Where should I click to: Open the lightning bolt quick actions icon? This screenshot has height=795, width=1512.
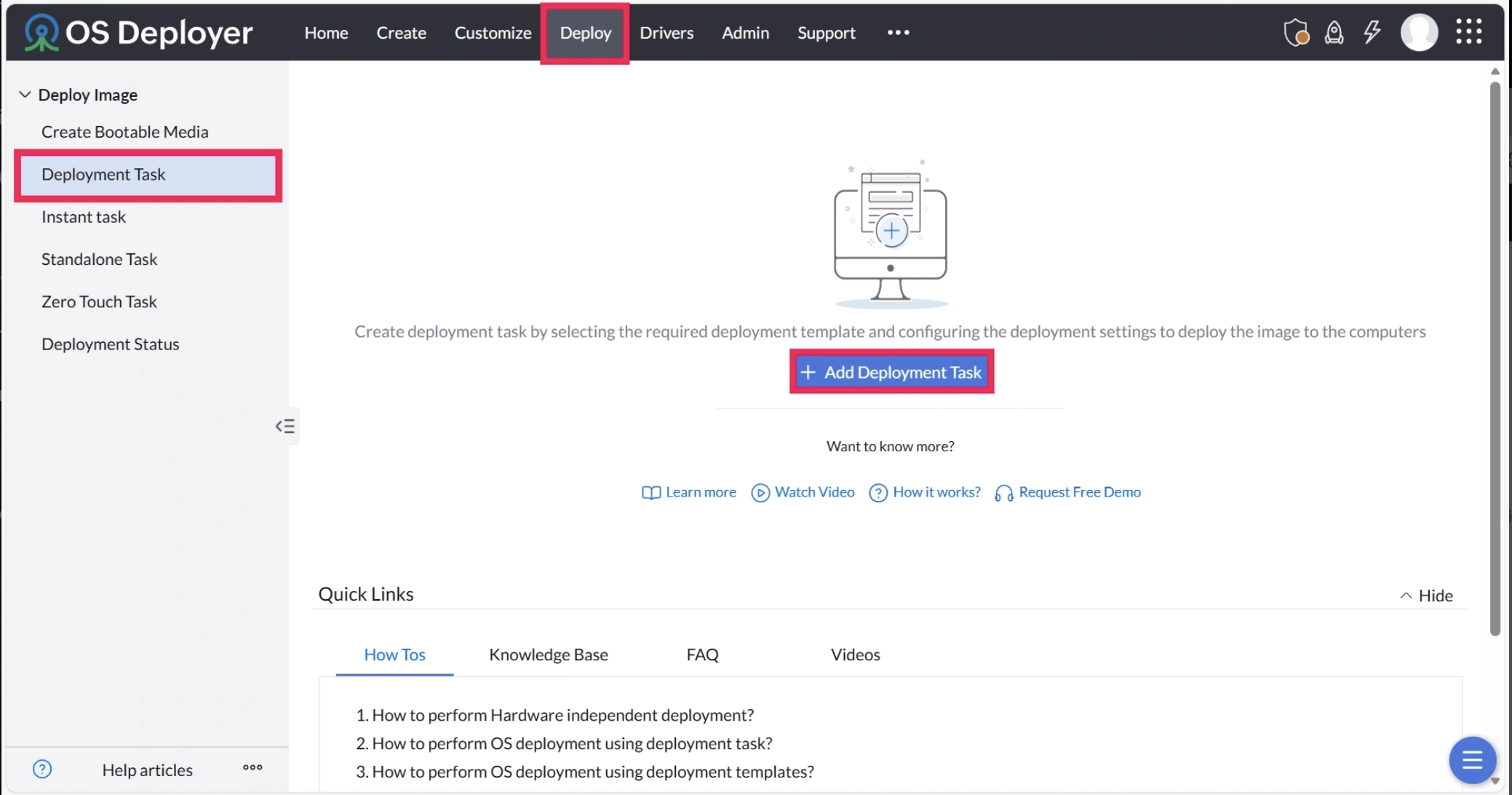1372,32
